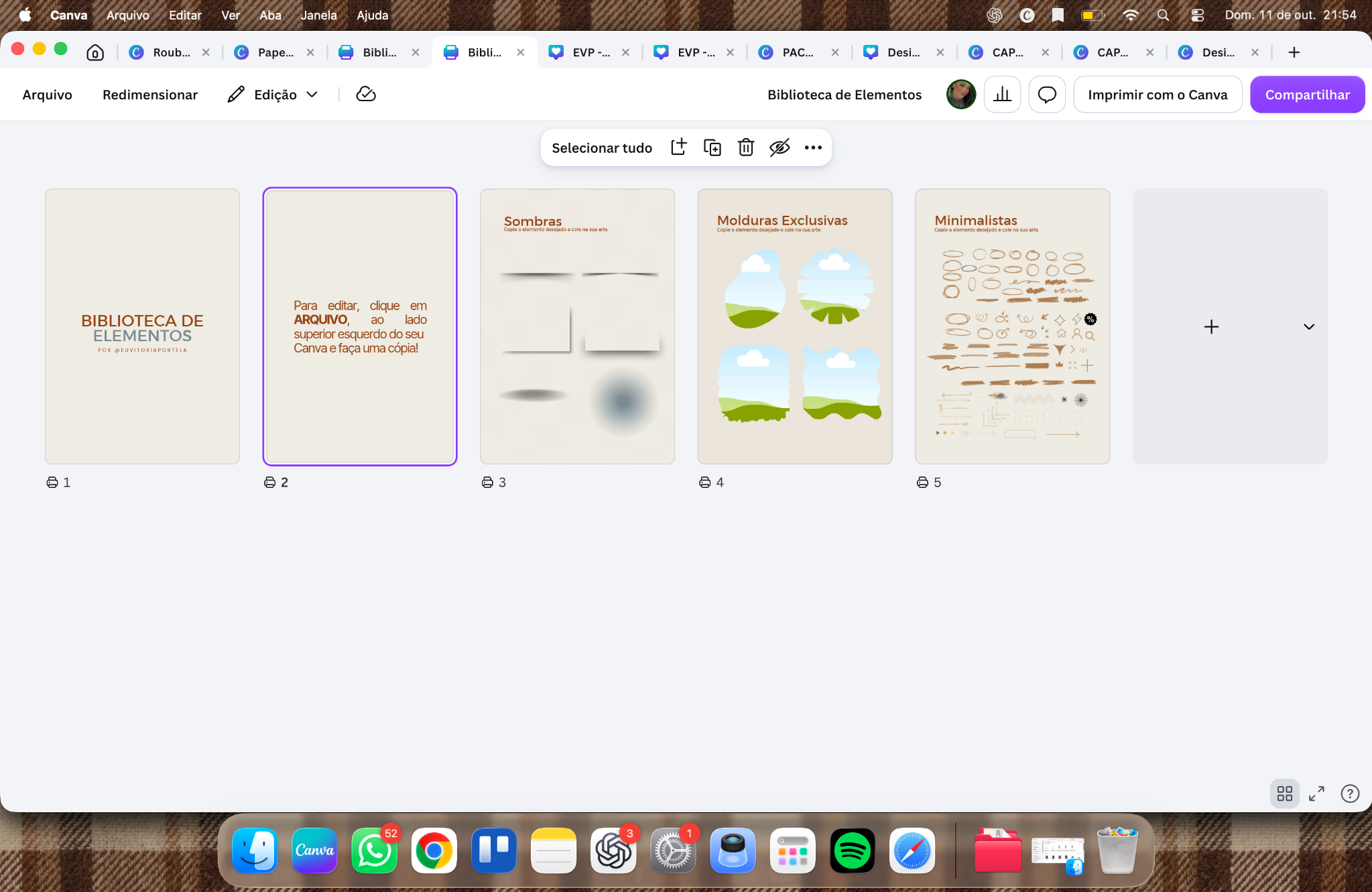Open the Canva home icon
Screen dimensions: 1372x892
pos(95,52)
